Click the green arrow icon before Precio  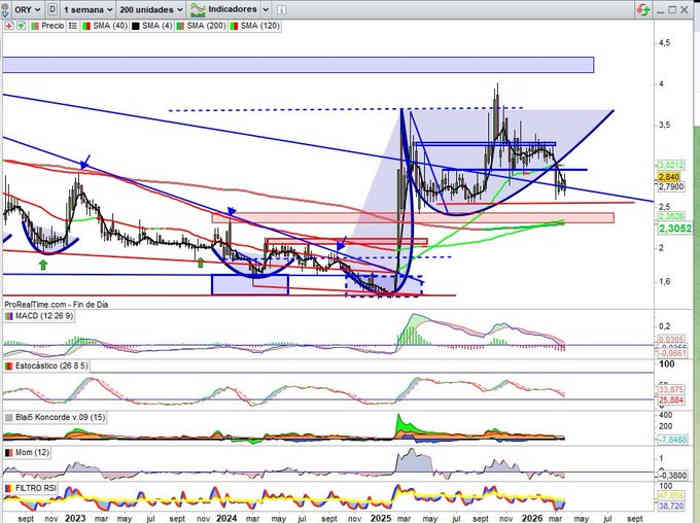pyautogui.click(x=20, y=25)
